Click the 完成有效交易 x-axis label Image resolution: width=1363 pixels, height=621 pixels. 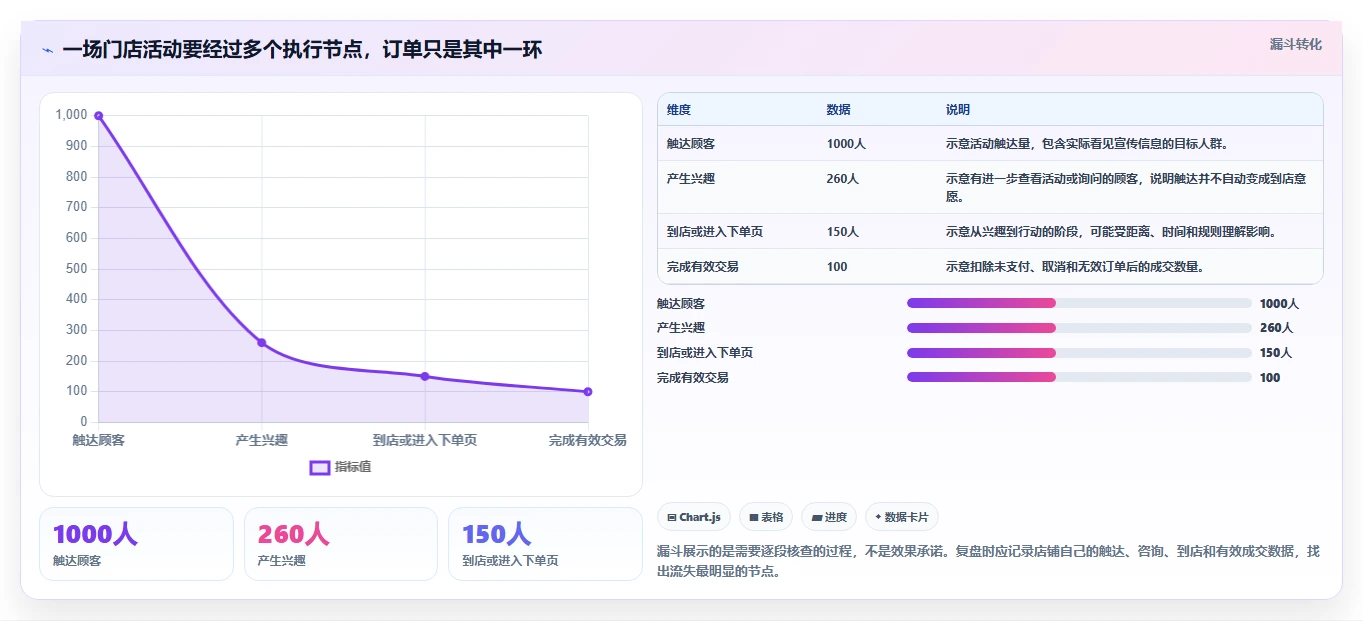[x=588, y=440]
